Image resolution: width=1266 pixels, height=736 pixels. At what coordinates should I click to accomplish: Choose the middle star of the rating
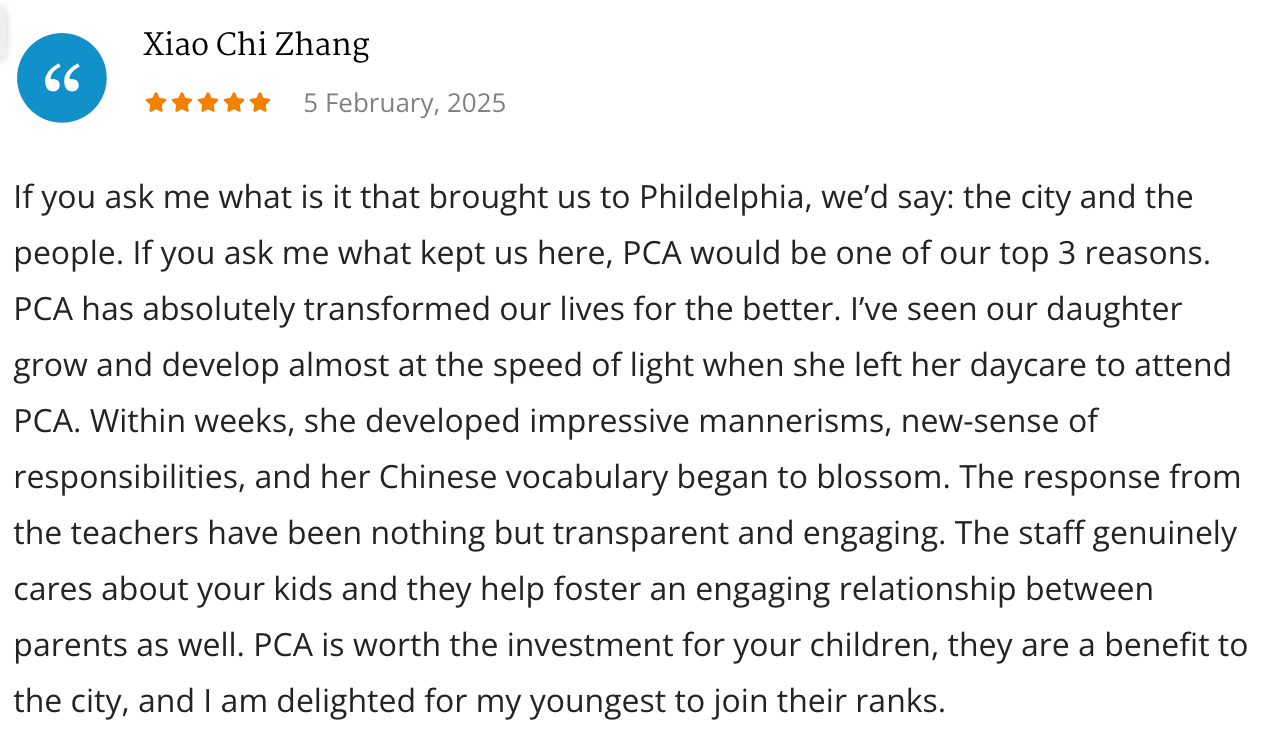coord(208,103)
